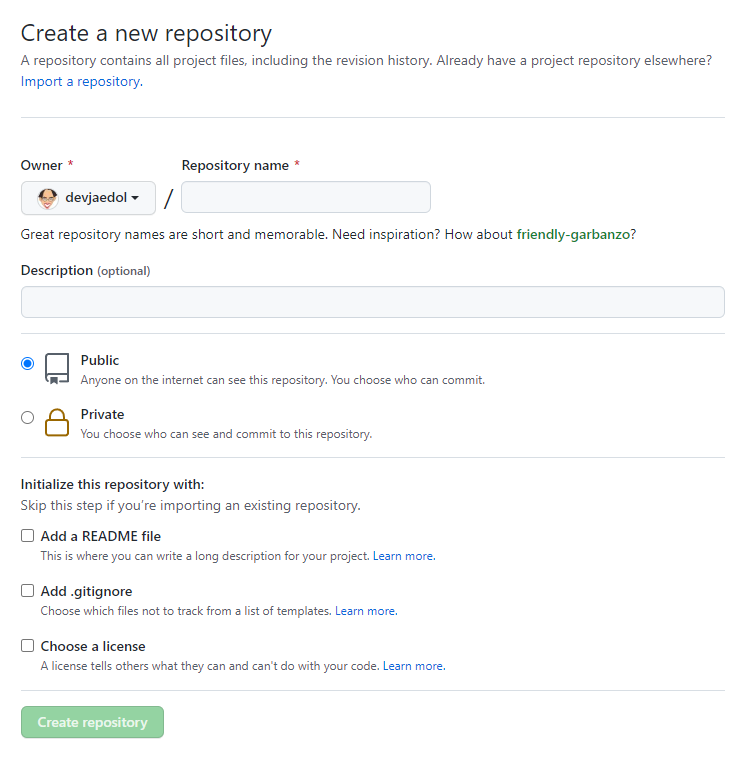The width and height of the screenshot is (750, 761).
Task: Click the private repository lock icon
Action: pyautogui.click(x=57, y=423)
